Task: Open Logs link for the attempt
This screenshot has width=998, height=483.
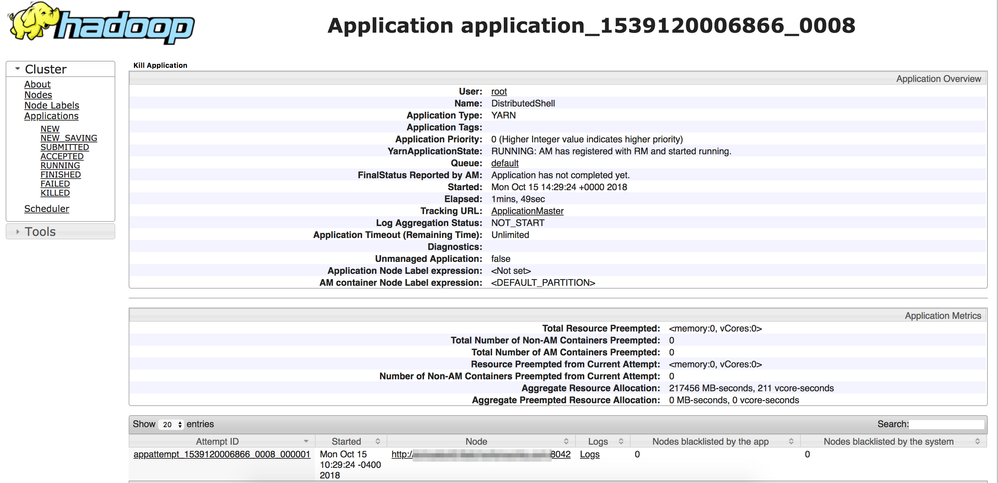Action: [x=589, y=454]
